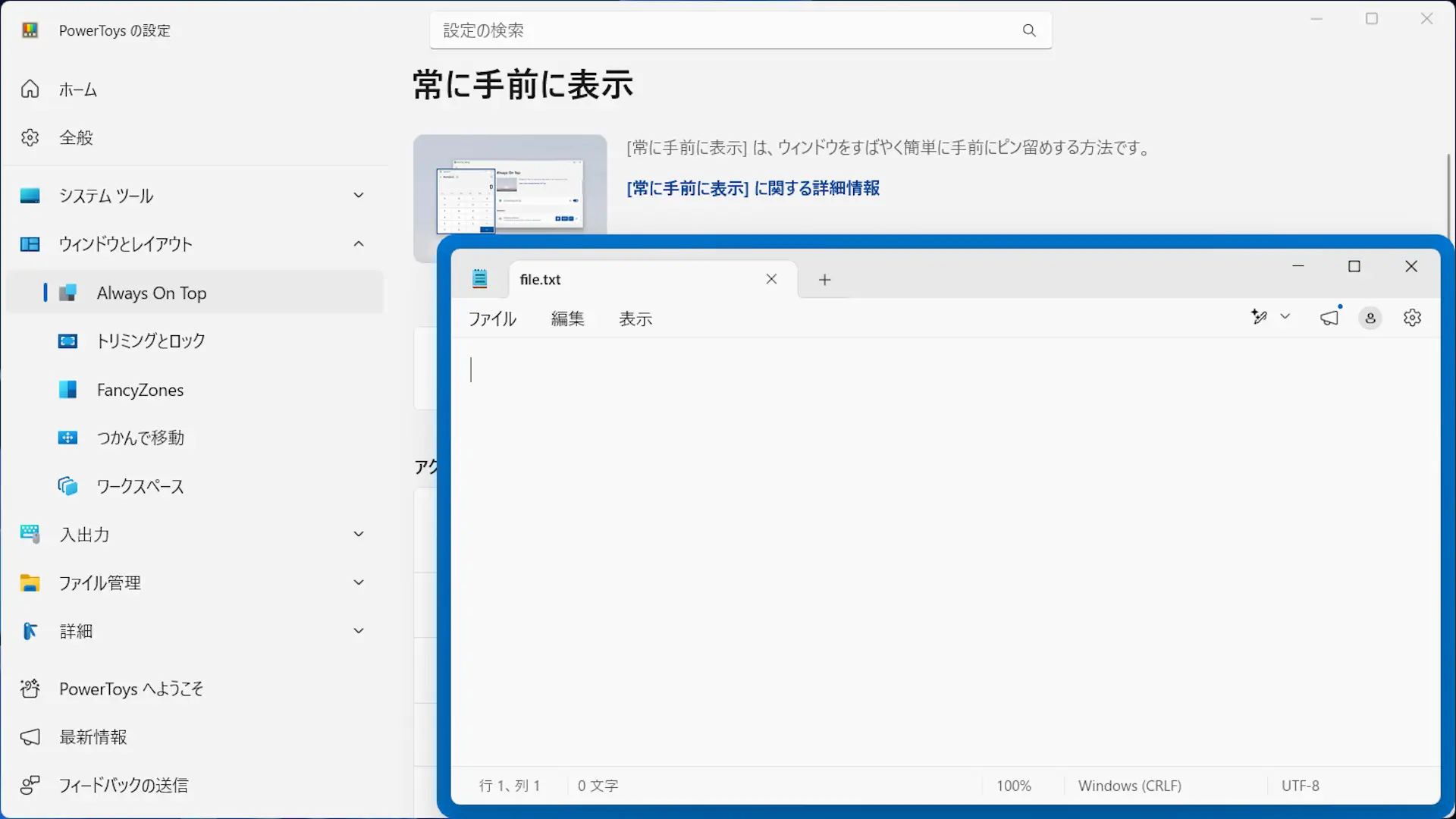The width and height of the screenshot is (1456, 819).
Task: Click the search magnifier icon
Action: pyautogui.click(x=1029, y=30)
